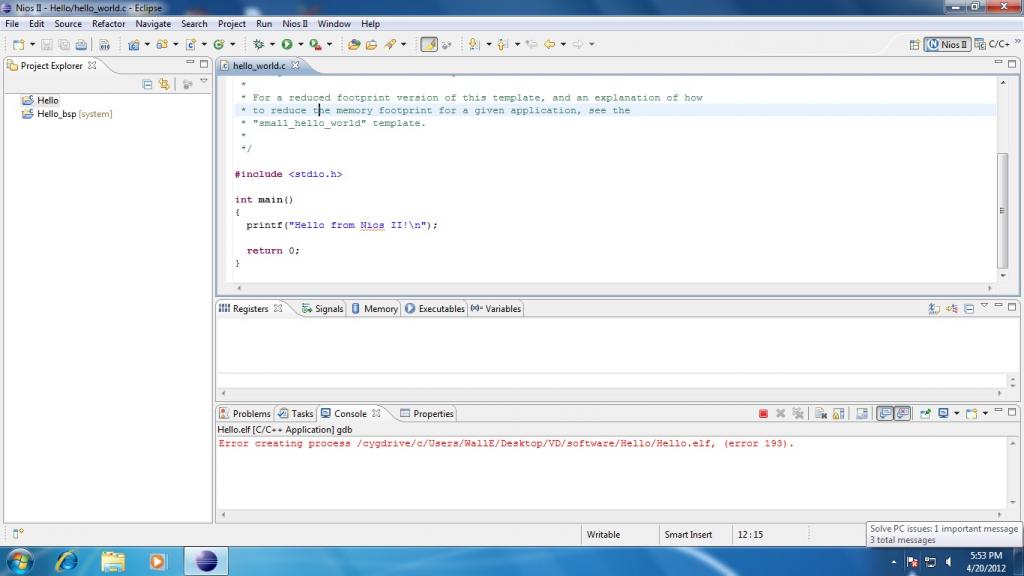This screenshot has height=576, width=1024.
Task: Click the console horizontal scrollbar right arrow
Action: point(999,515)
